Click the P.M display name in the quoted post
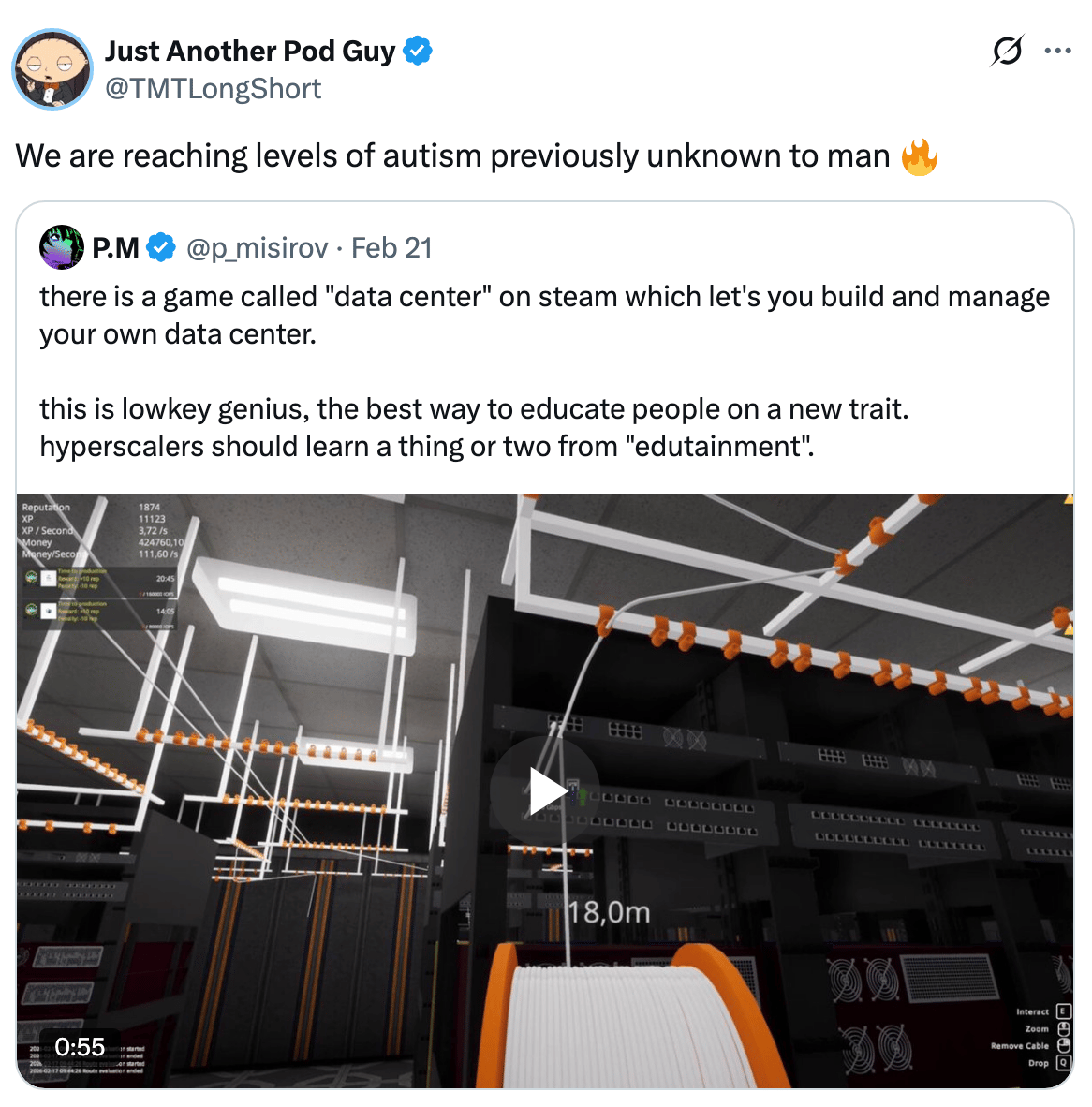Image resolution: width=1092 pixels, height=1107 pixels. [x=115, y=248]
